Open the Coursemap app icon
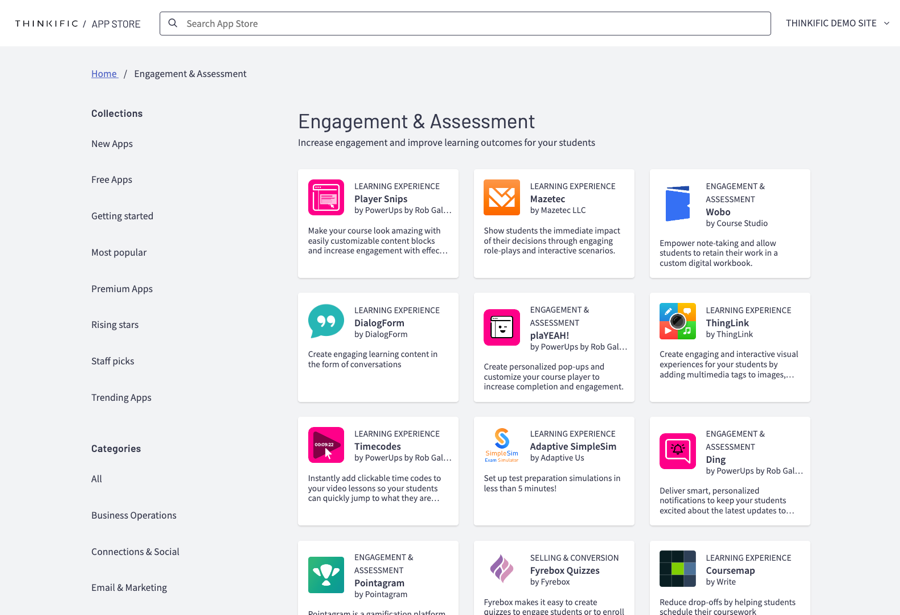This screenshot has height=615, width=900. point(677,569)
